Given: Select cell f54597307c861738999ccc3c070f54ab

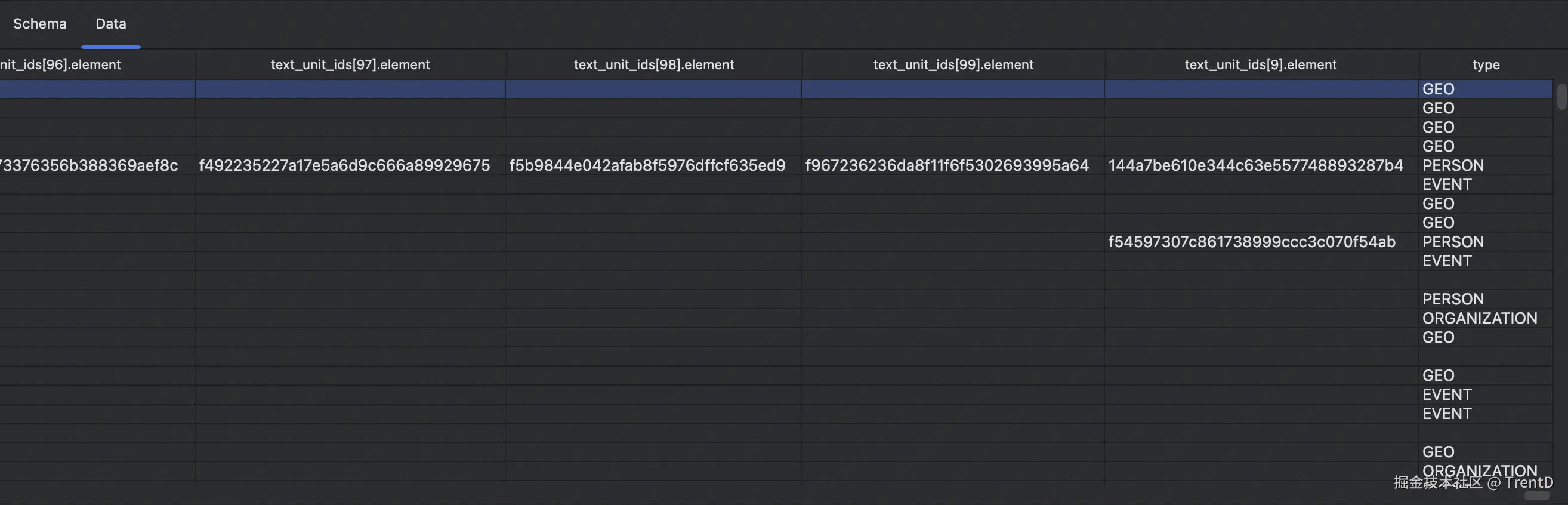Looking at the screenshot, I should click(x=1261, y=242).
